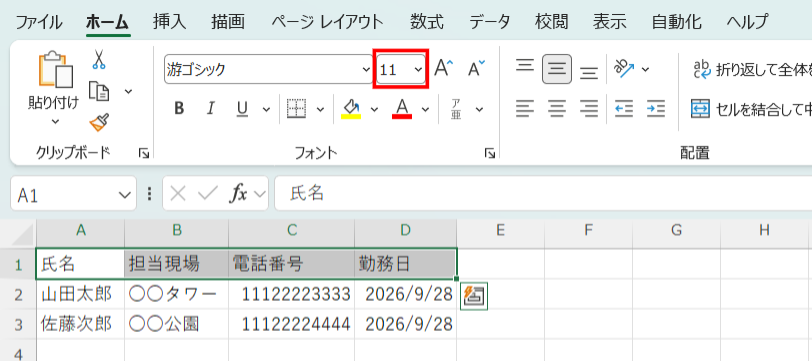Center text horizontally
Image resolution: width=812 pixels, height=361 pixels.
tap(557, 109)
